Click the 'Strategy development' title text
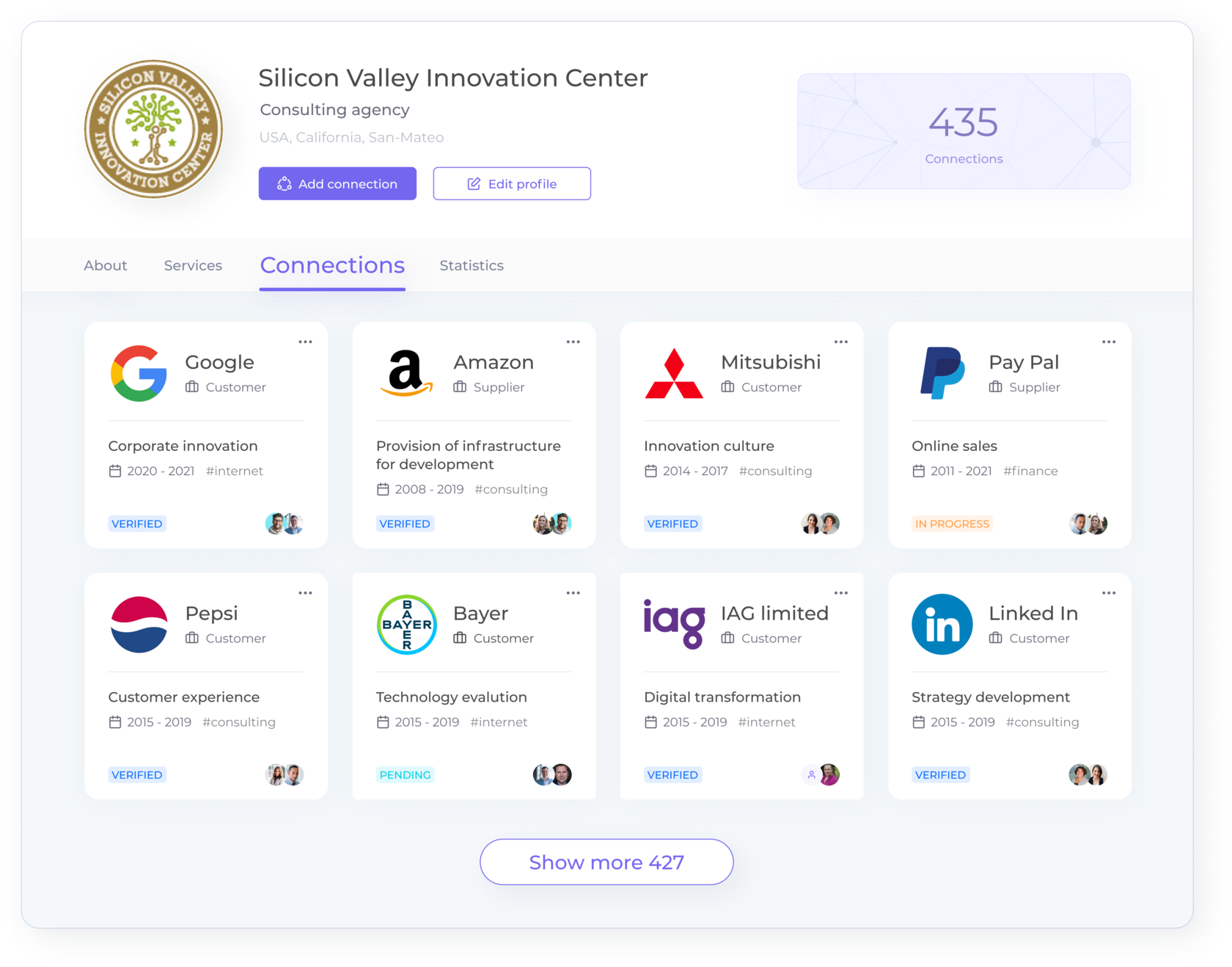Image resolution: width=1232 pixels, height=967 pixels. pos(991,697)
